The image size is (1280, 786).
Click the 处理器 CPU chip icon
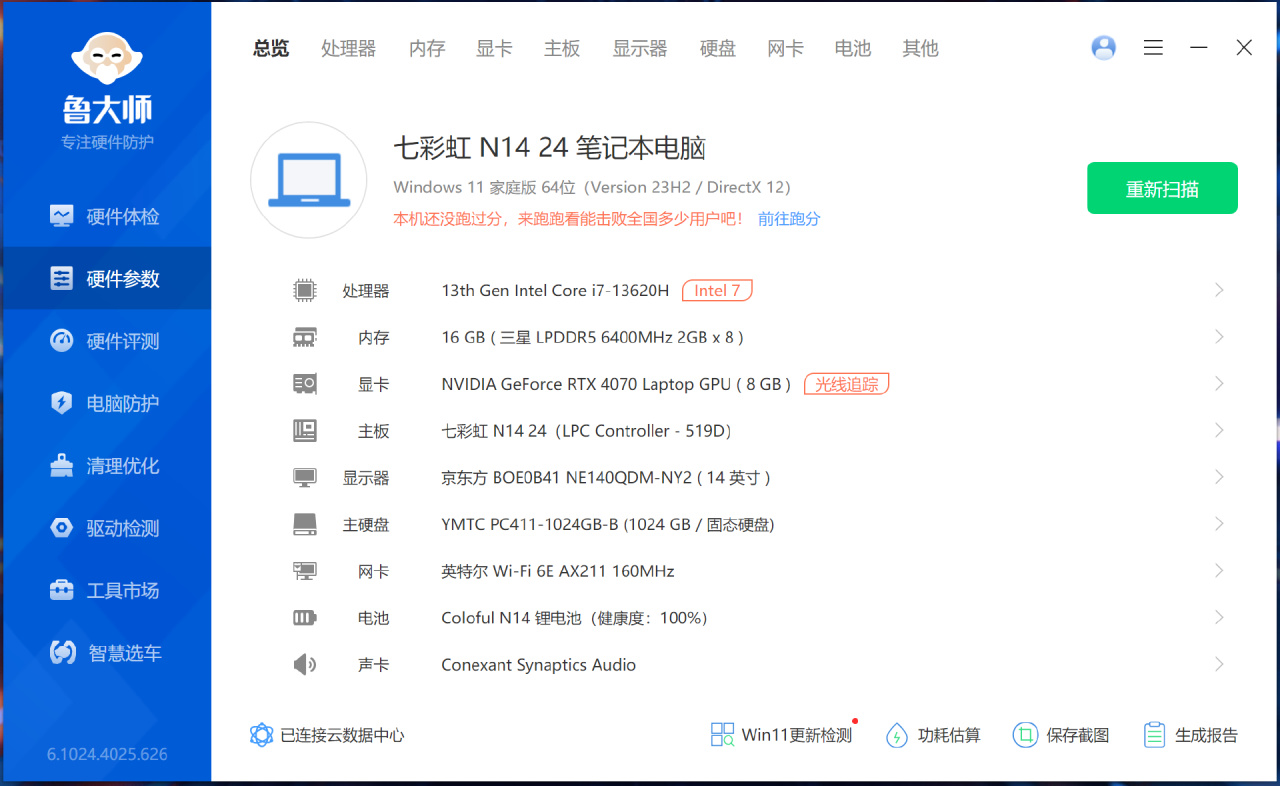click(304, 290)
